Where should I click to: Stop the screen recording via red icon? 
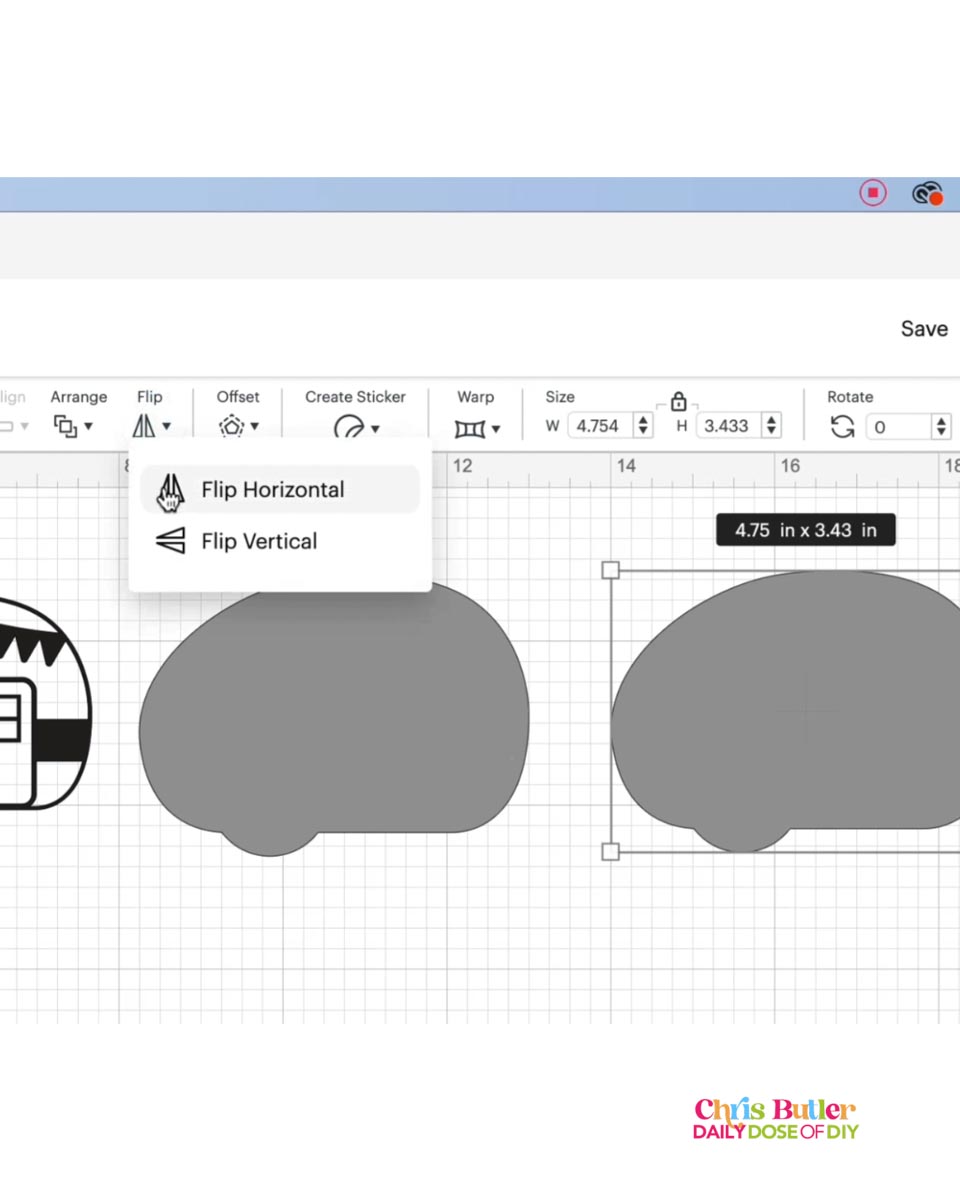pos(873,193)
